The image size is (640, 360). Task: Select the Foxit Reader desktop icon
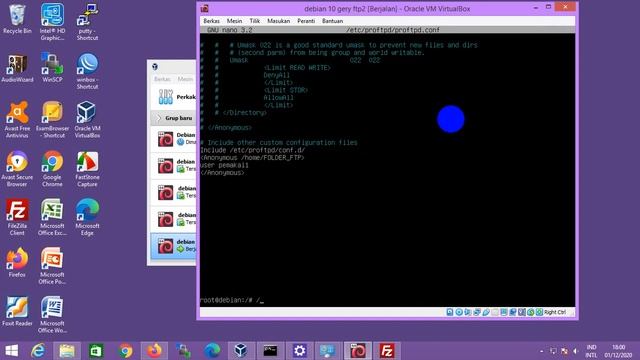pyautogui.click(x=17, y=311)
